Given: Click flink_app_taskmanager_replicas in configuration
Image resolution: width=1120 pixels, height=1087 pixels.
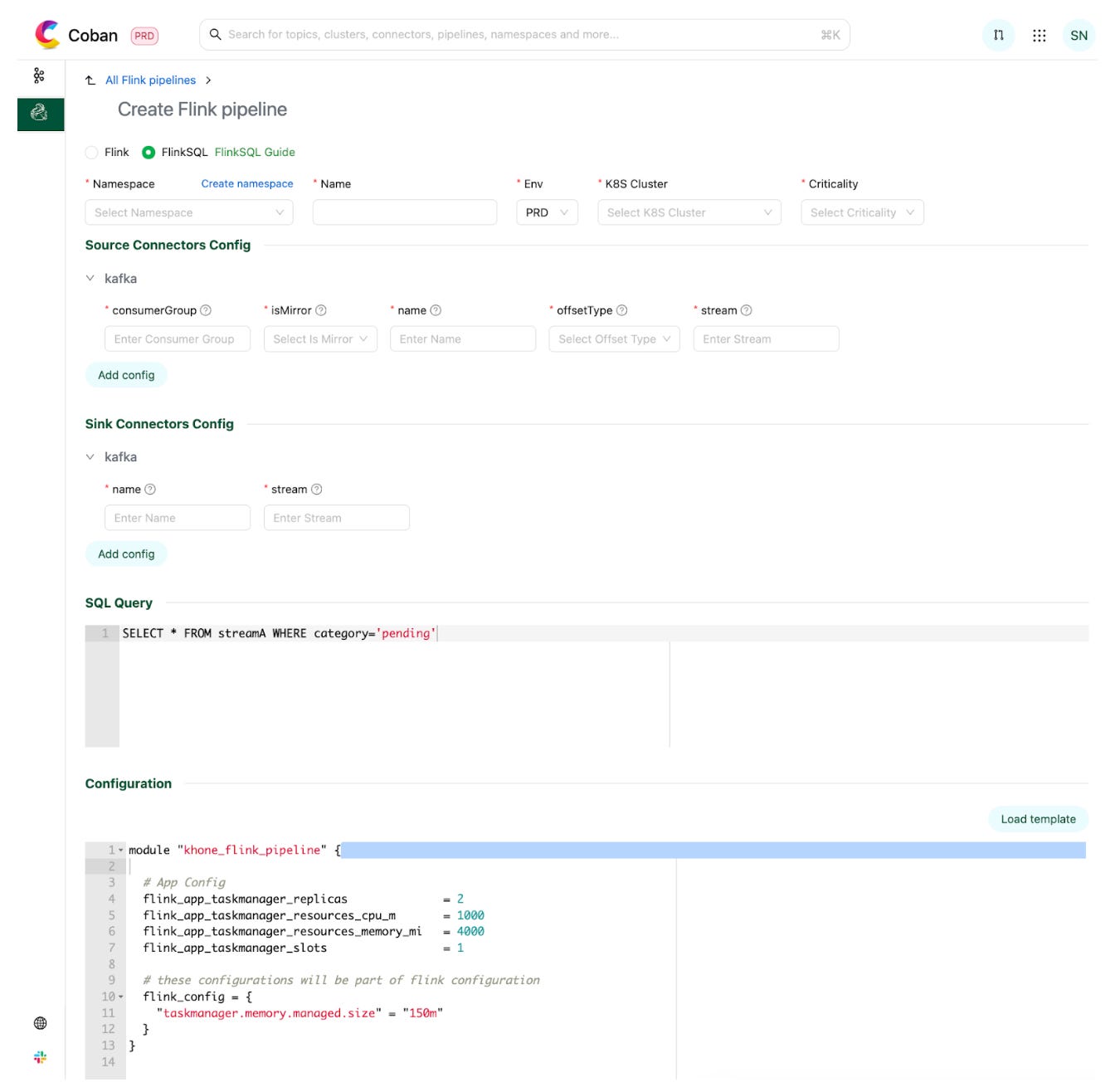Looking at the screenshot, I should click(246, 899).
